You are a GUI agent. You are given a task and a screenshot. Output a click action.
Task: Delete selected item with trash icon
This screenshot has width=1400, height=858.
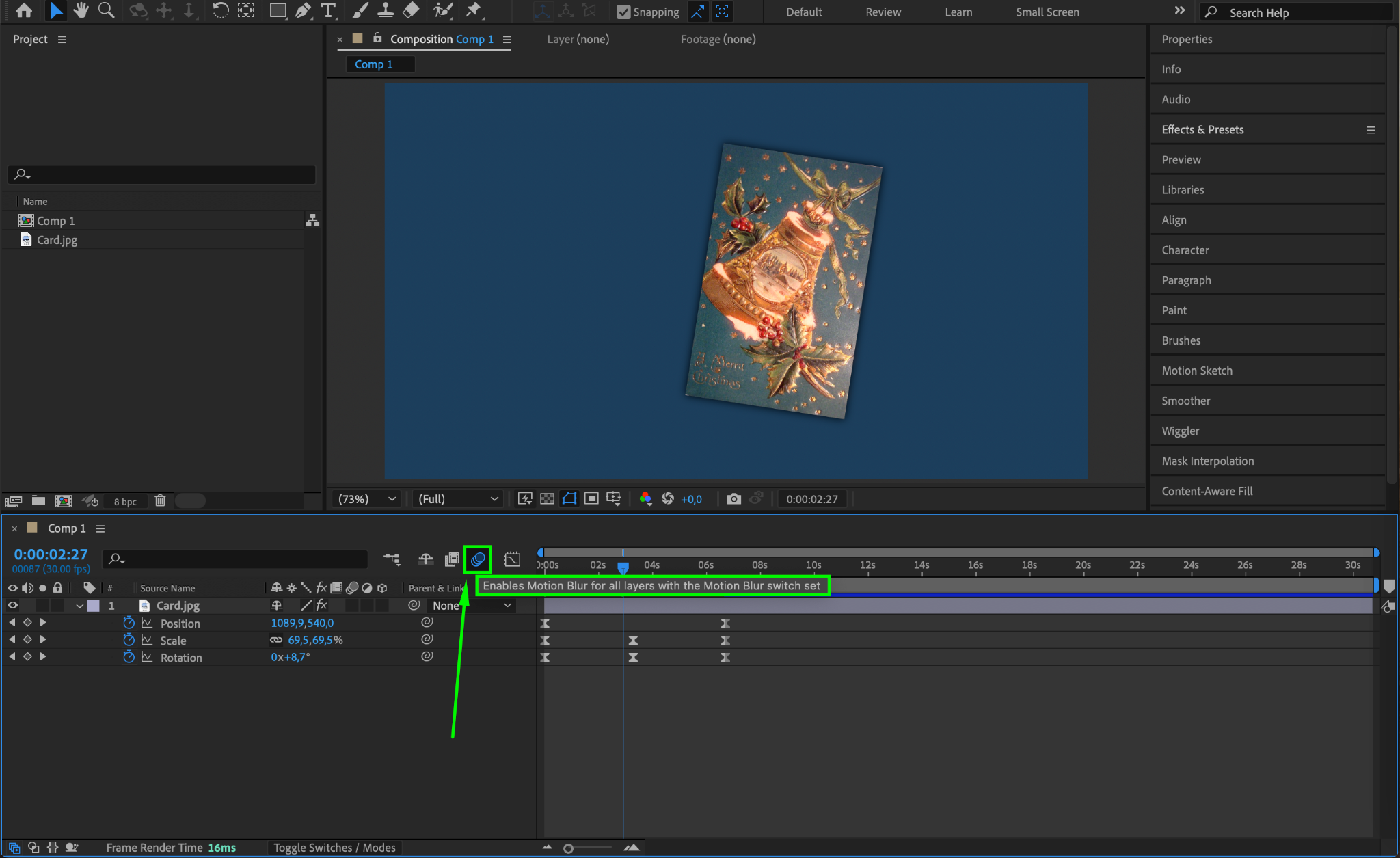point(160,501)
